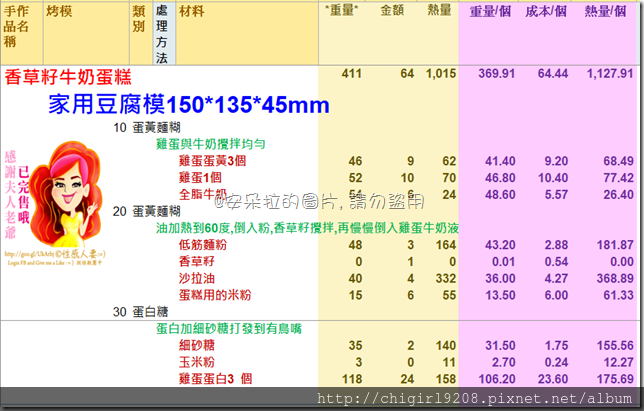Click the value 9.20
The height and width of the screenshot is (411, 644).
click(556, 161)
